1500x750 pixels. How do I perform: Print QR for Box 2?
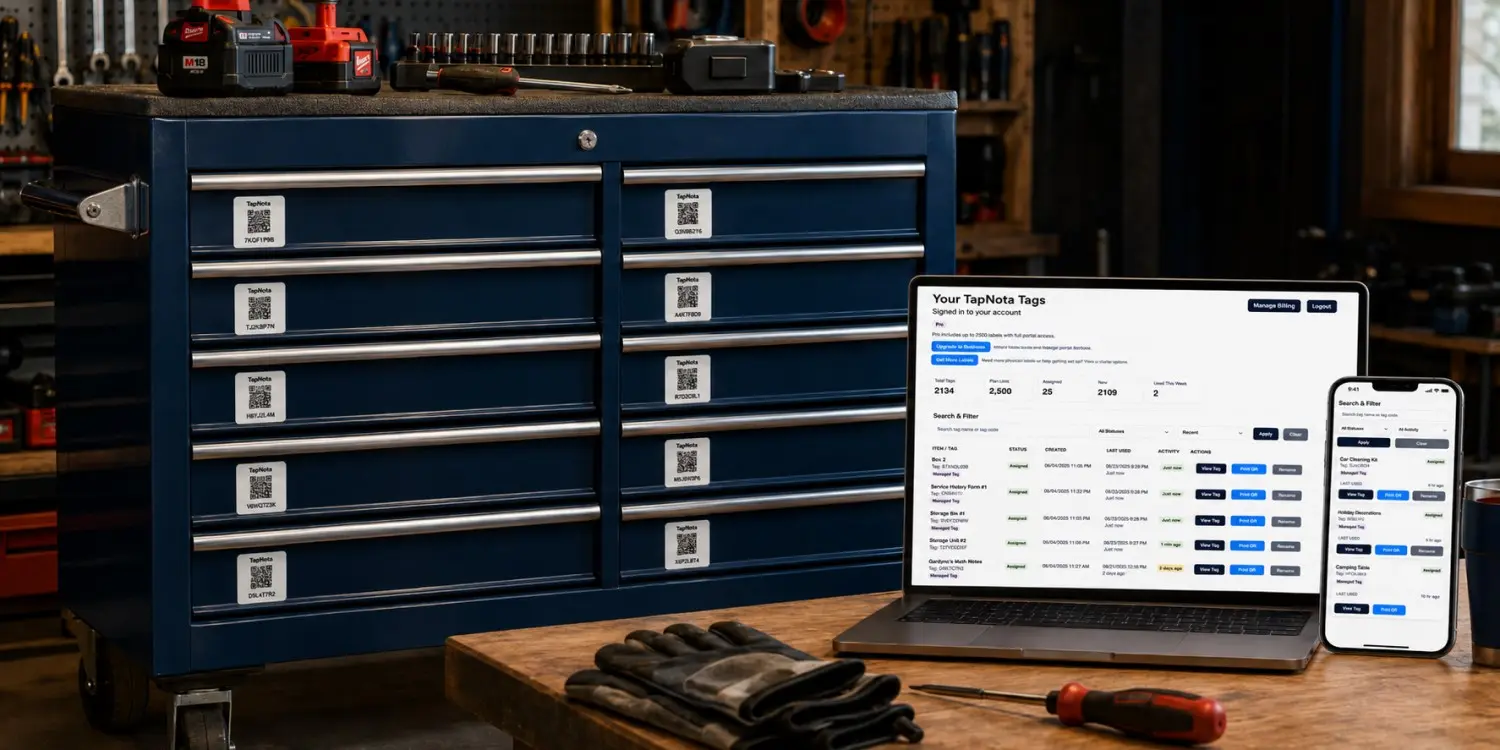click(x=1248, y=469)
